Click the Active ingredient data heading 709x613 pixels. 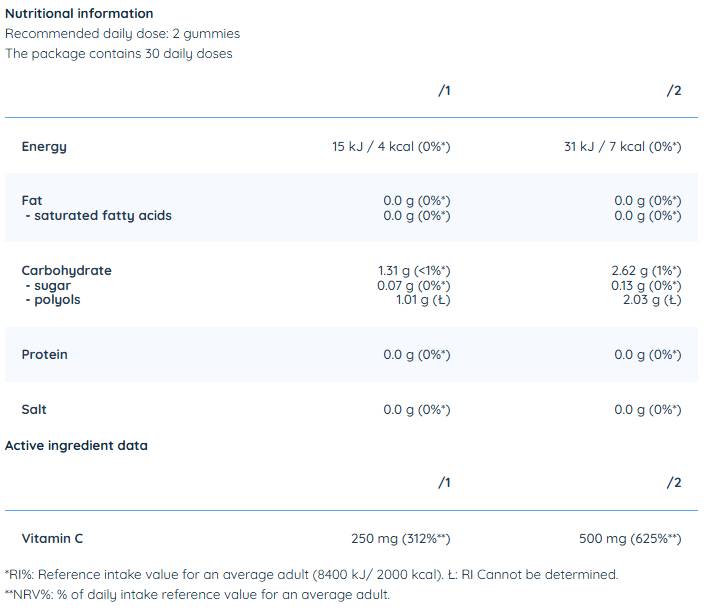76,446
